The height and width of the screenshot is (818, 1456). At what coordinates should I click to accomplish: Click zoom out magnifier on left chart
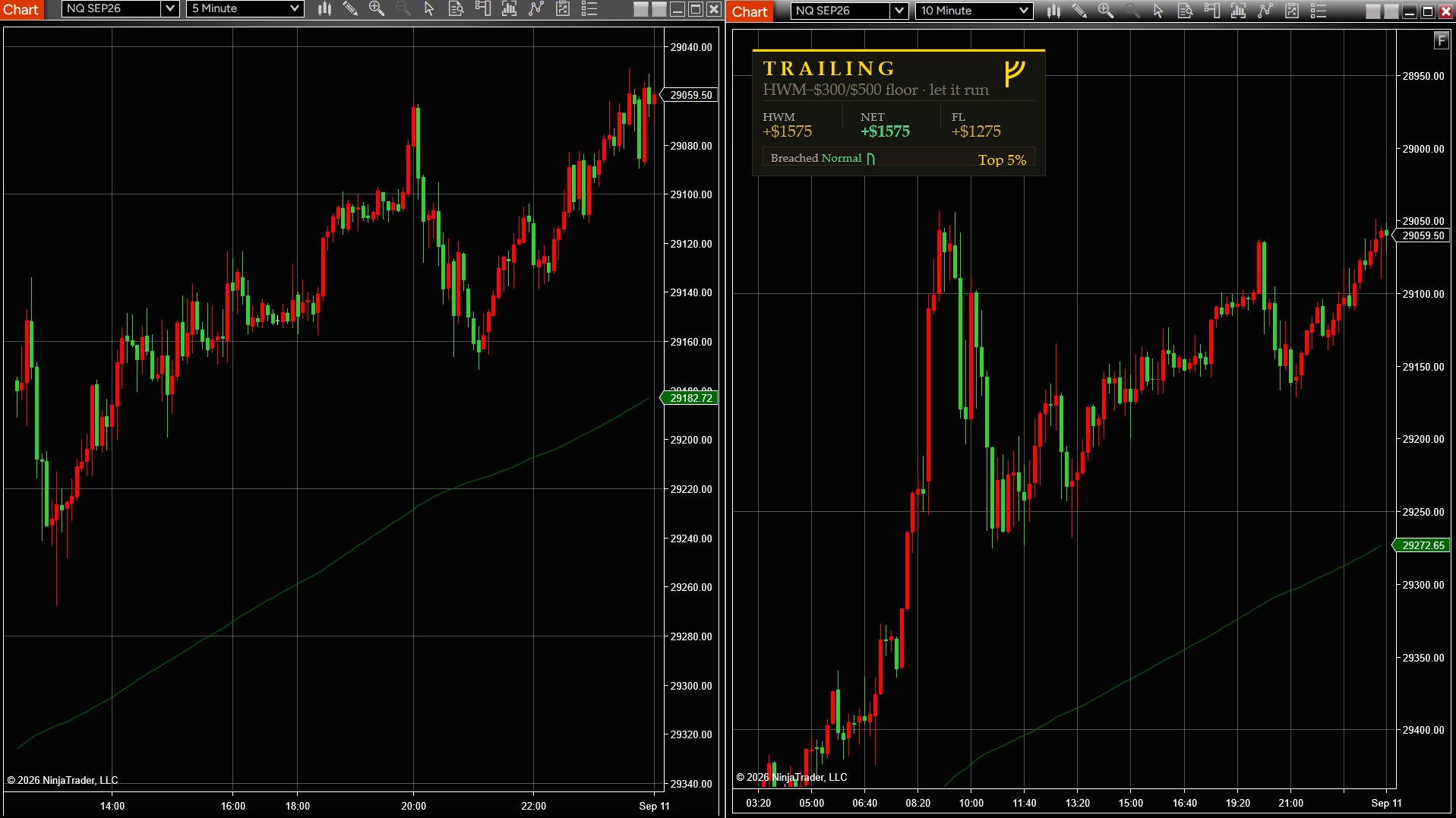pos(403,8)
